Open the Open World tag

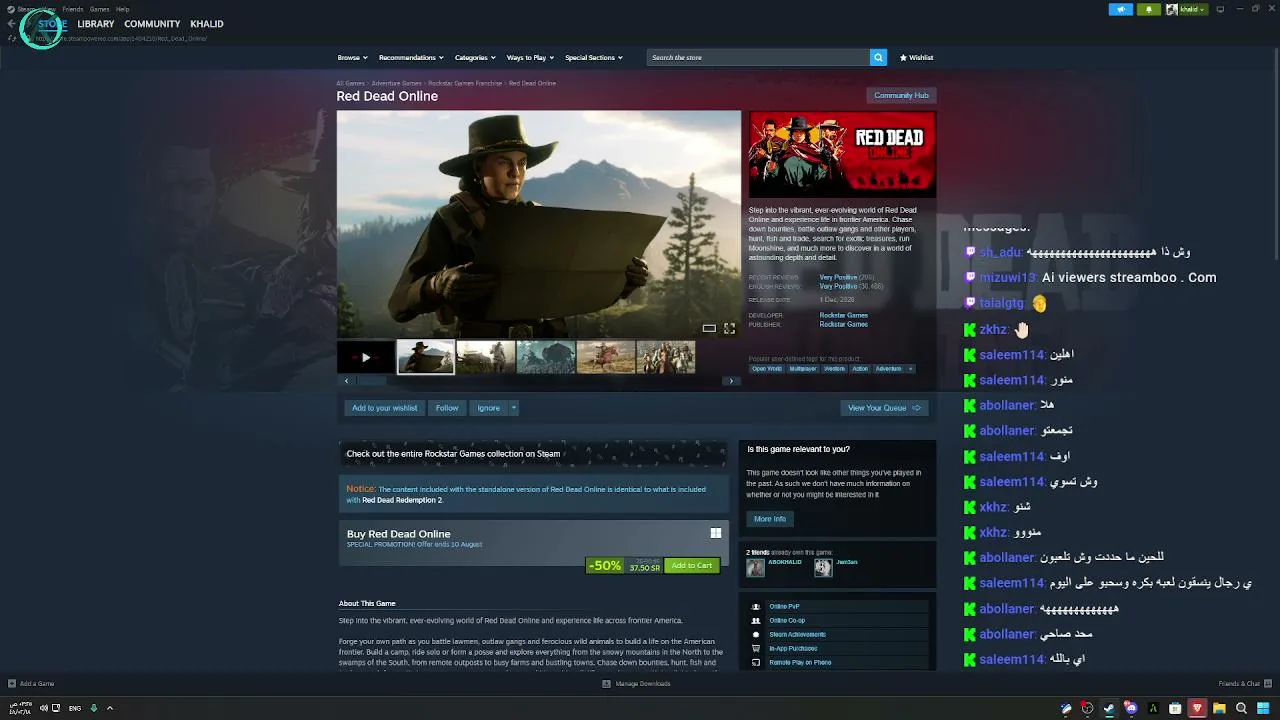767,369
